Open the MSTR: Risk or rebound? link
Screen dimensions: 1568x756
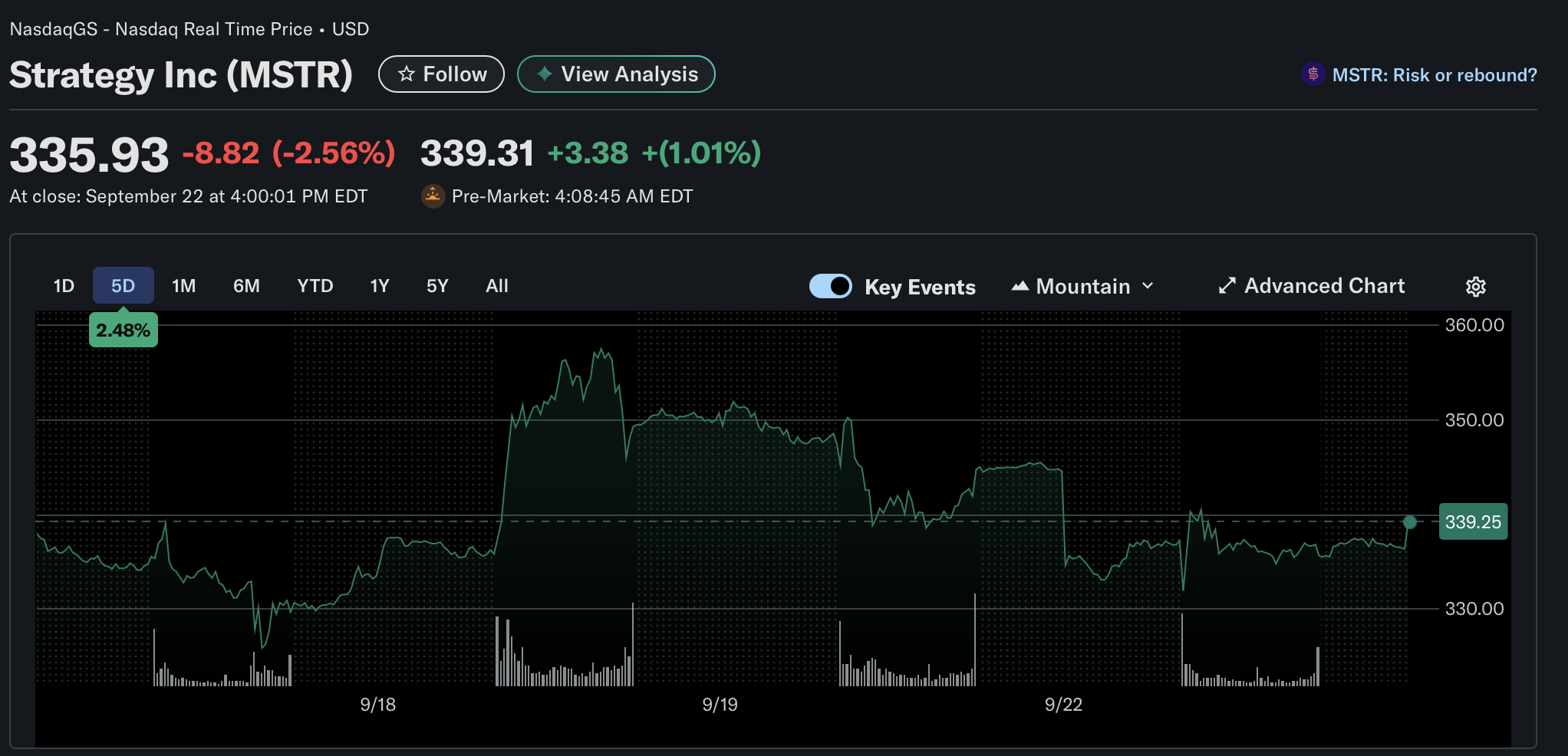pyautogui.click(x=1435, y=74)
